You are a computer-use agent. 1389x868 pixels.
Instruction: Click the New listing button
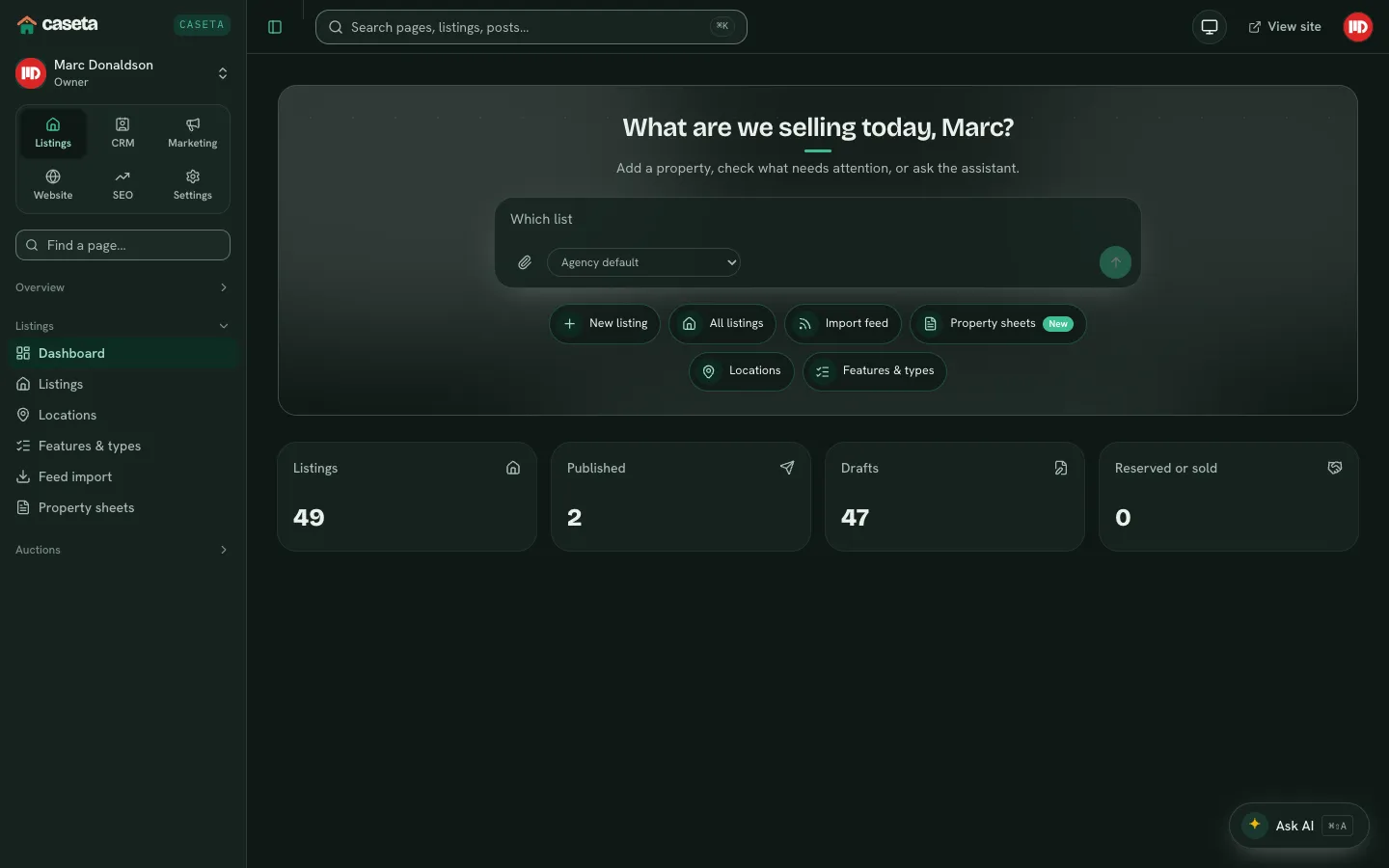[605, 324]
